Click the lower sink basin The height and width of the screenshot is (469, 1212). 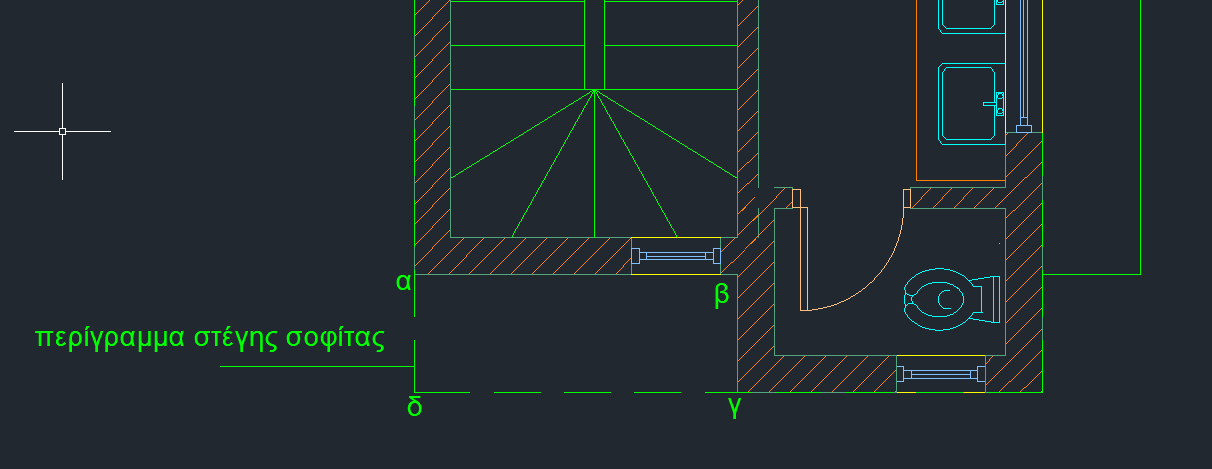965,103
